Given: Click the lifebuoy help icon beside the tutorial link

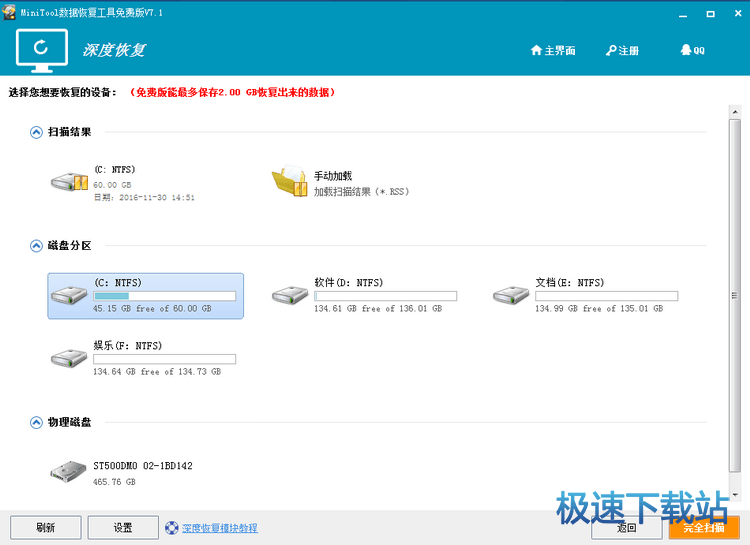Looking at the screenshot, I should (x=172, y=528).
